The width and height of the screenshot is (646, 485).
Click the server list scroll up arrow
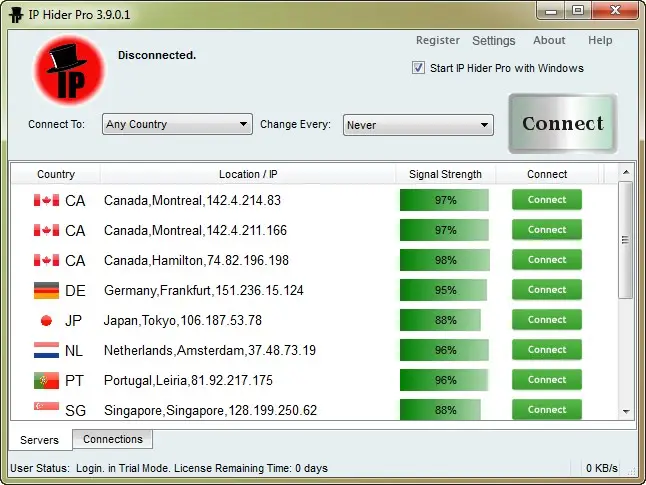point(626,172)
